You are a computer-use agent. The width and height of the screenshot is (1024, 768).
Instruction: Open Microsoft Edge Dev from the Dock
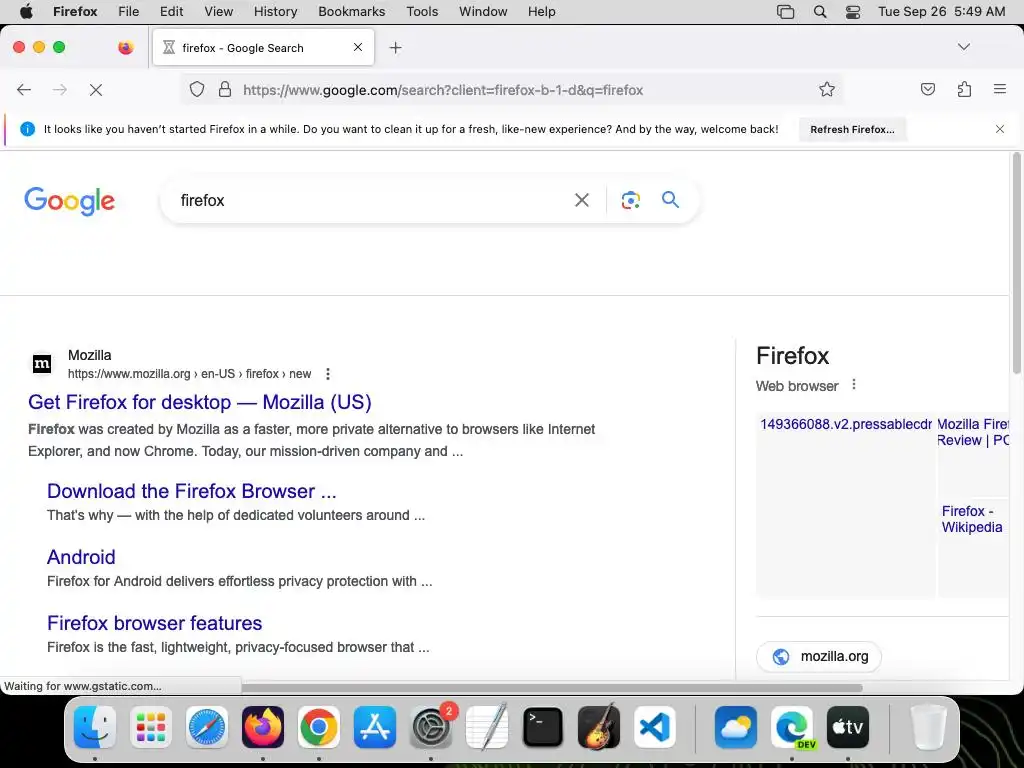(792, 727)
